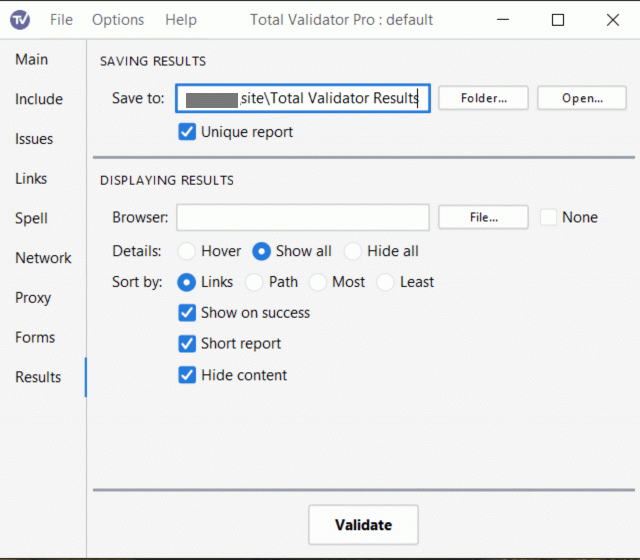Image resolution: width=640 pixels, height=560 pixels.
Task: Select the Spell tab in sidebar
Action: coord(31,218)
